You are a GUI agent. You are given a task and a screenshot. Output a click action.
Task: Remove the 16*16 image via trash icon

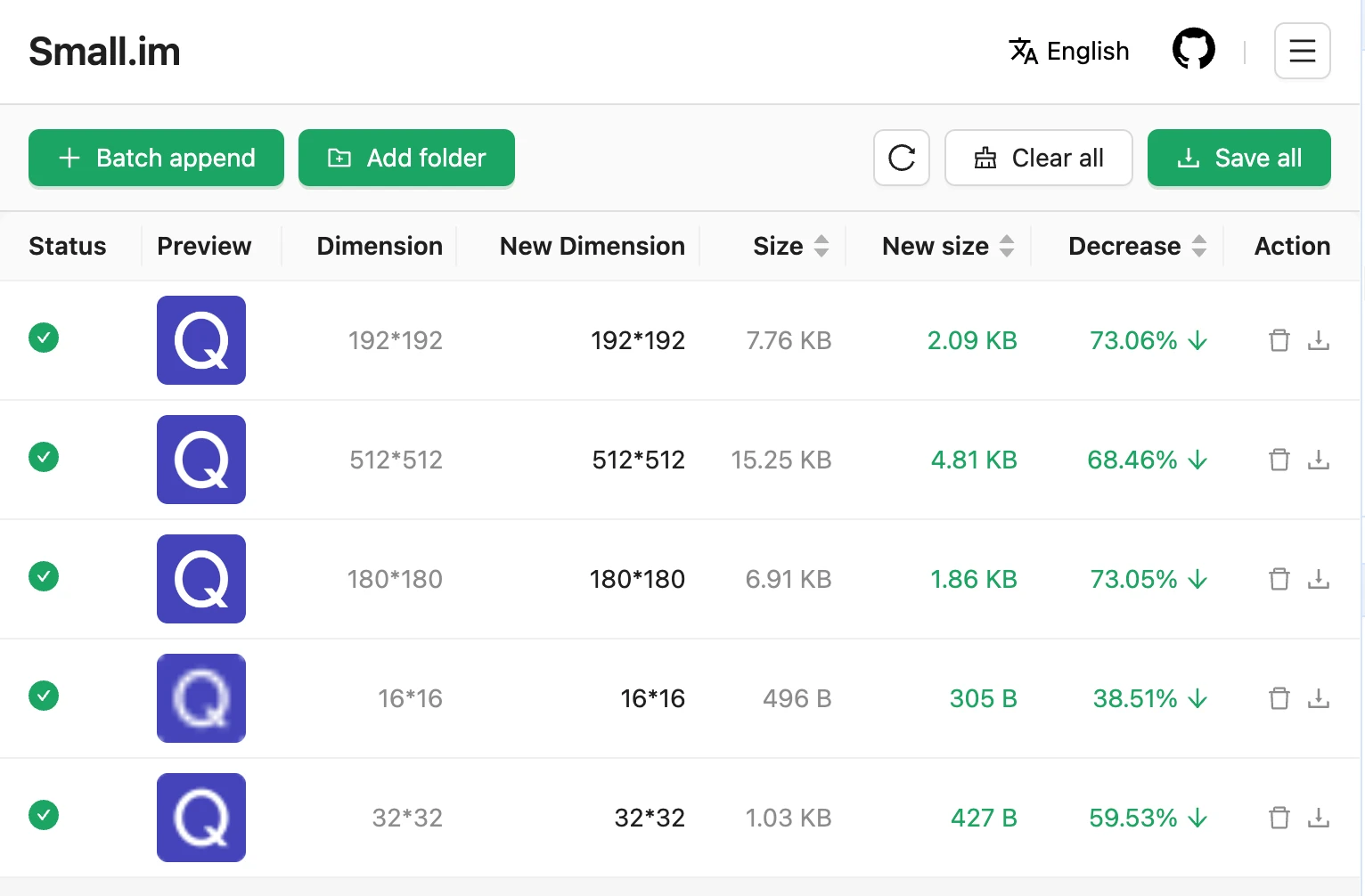(x=1279, y=698)
